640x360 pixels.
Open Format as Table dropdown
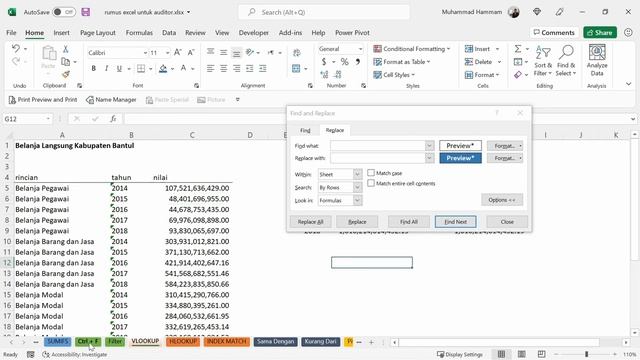pos(402,62)
